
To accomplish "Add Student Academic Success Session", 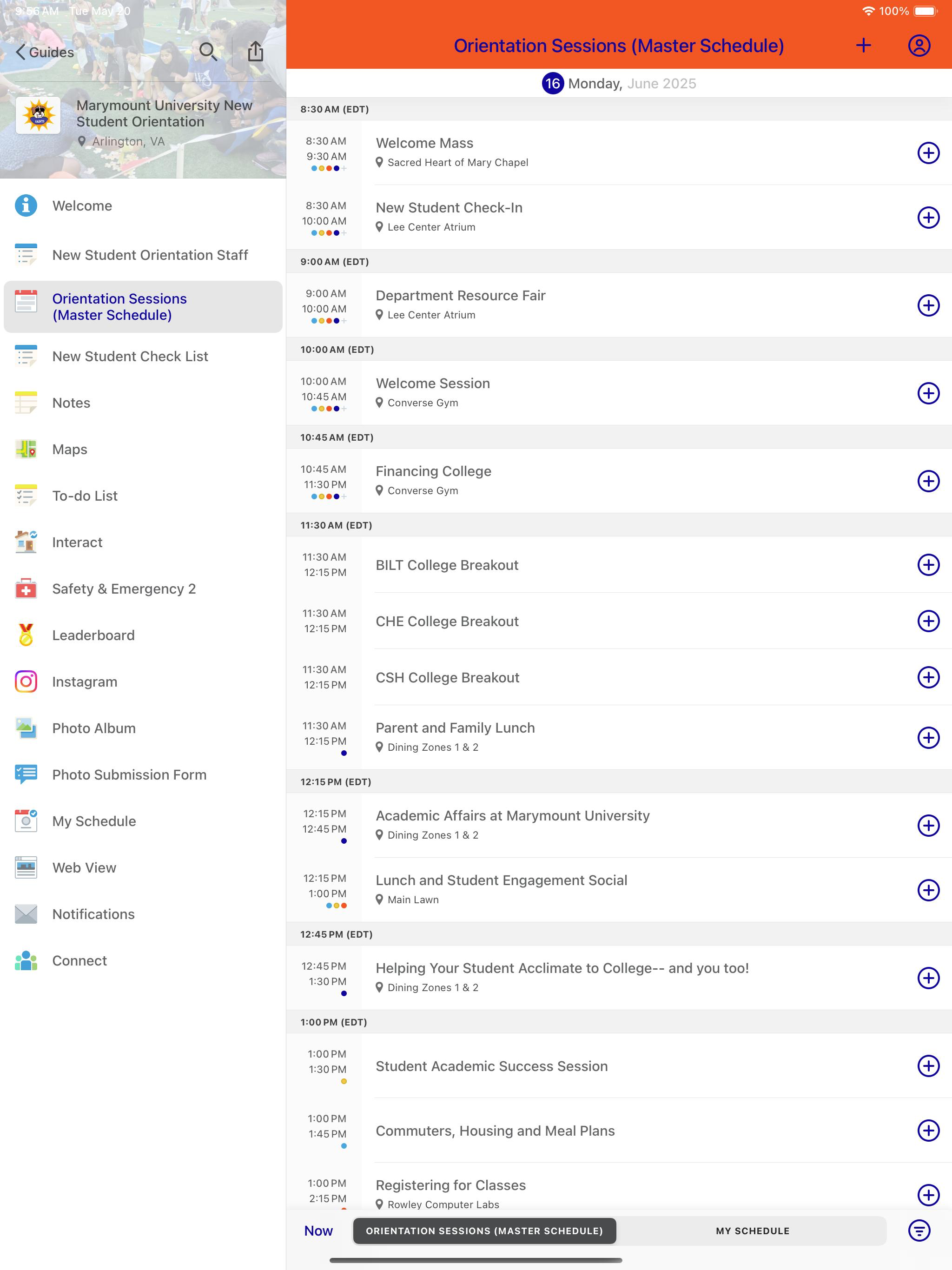I will pos(928,1066).
